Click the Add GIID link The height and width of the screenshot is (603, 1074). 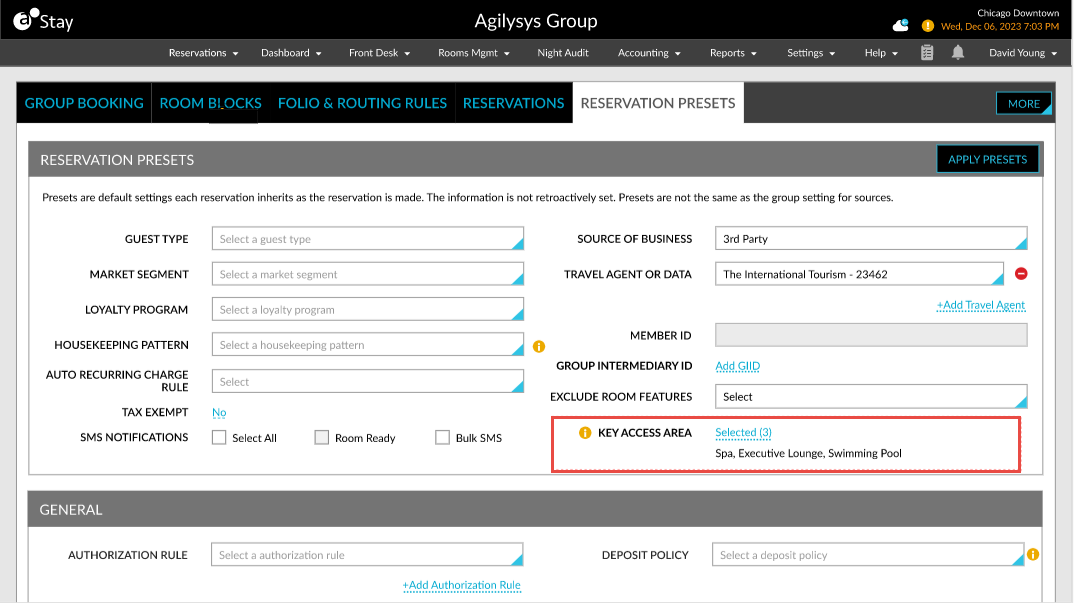pyautogui.click(x=738, y=366)
